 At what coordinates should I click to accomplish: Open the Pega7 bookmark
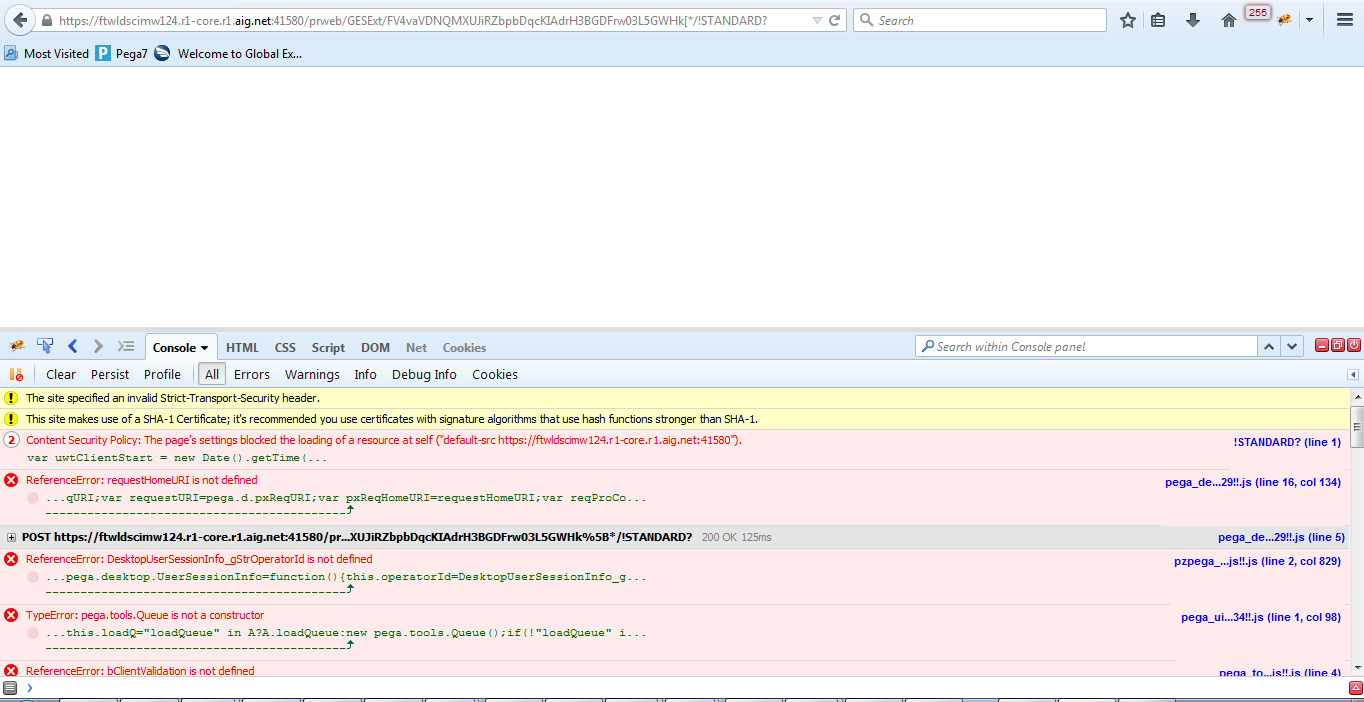[122, 54]
